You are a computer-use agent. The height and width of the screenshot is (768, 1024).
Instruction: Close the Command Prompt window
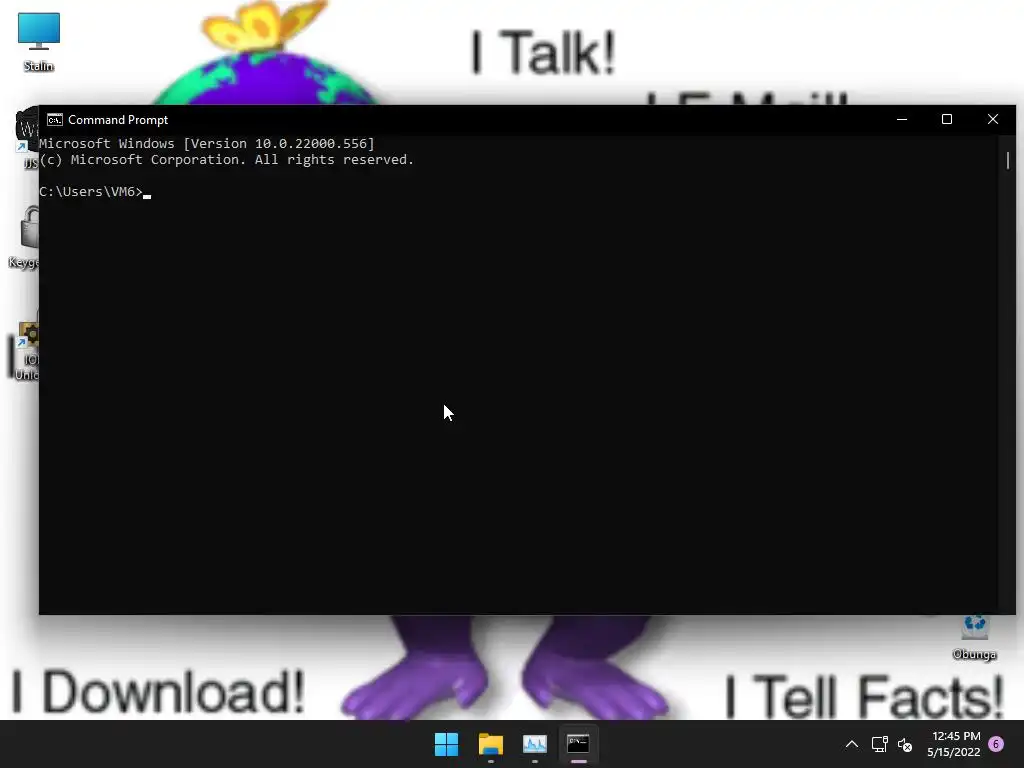[x=993, y=120]
